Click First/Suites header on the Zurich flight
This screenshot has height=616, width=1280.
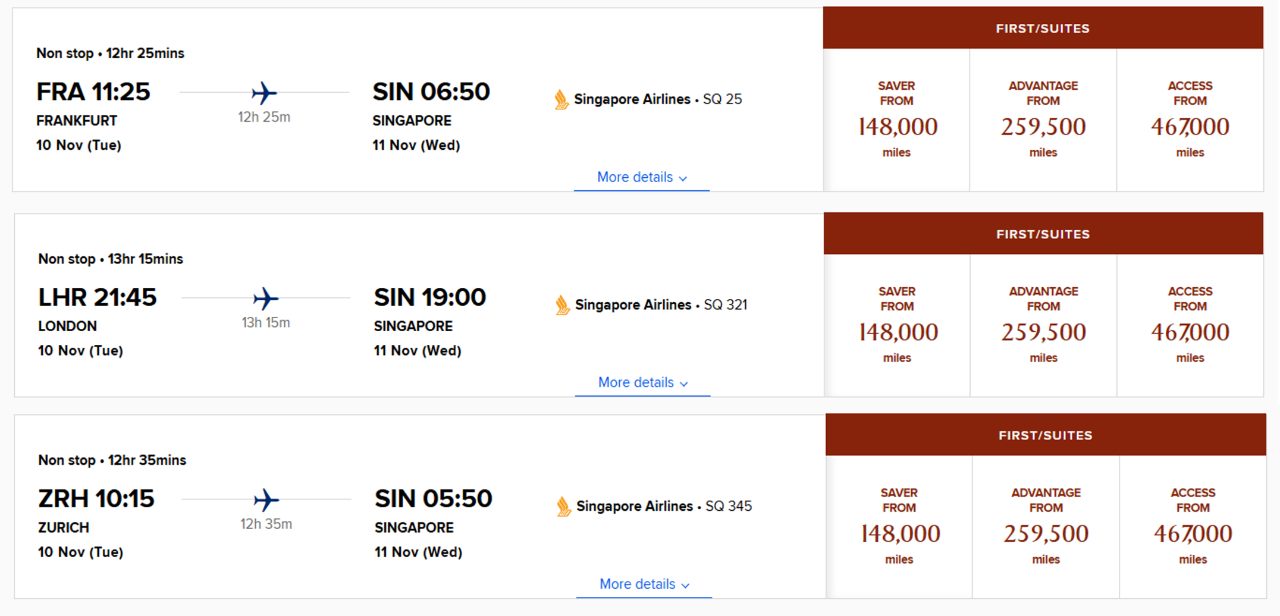(1045, 435)
